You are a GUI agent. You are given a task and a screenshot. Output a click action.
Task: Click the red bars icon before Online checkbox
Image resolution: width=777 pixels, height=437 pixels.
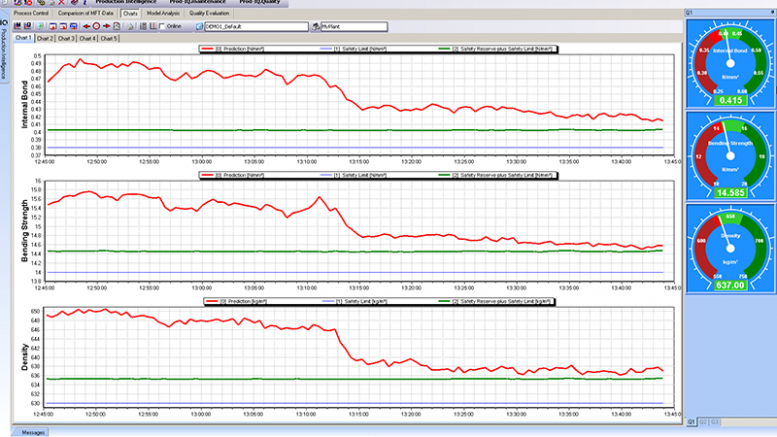[x=153, y=26]
